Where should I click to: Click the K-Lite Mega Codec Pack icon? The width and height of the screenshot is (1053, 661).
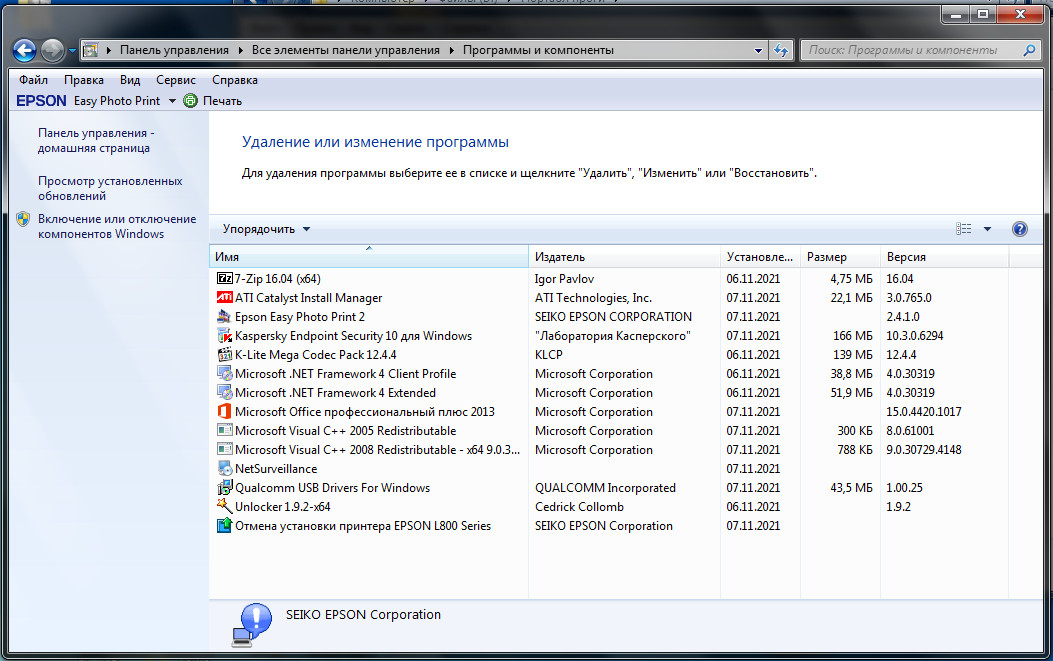pos(224,354)
